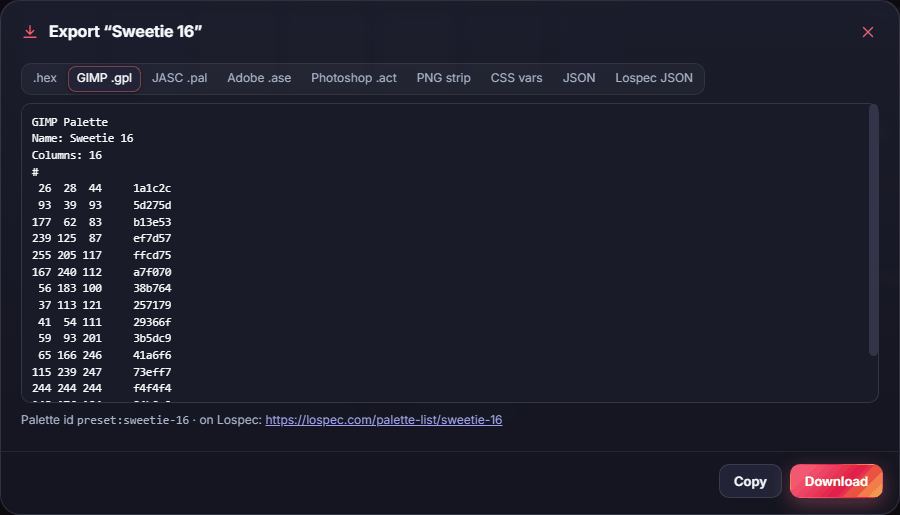Click the hex value 3b5dc9
Image resolution: width=900 pixels, height=515 pixels.
pyautogui.click(x=152, y=338)
